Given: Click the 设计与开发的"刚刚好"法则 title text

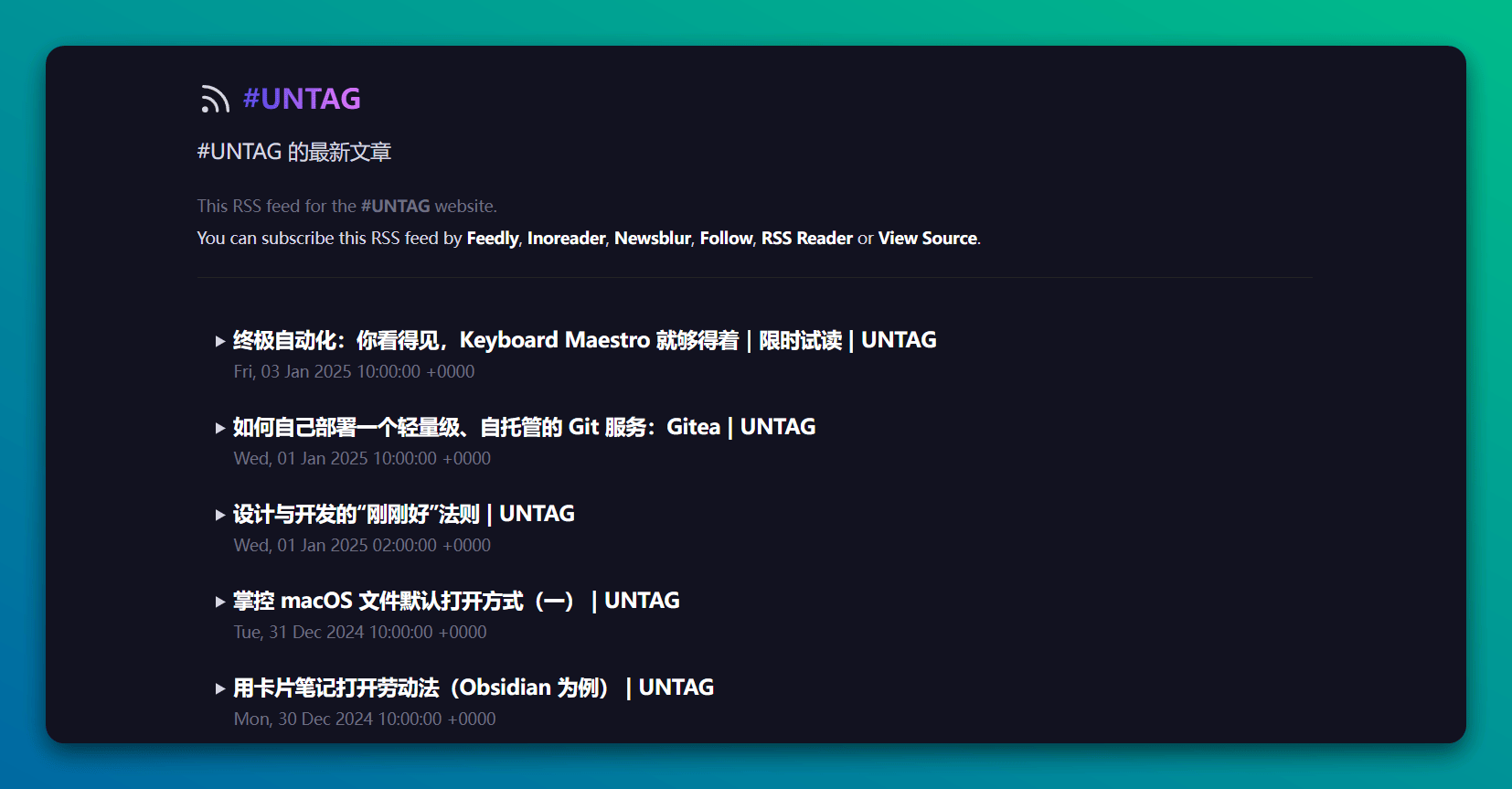Looking at the screenshot, I should click(x=403, y=514).
